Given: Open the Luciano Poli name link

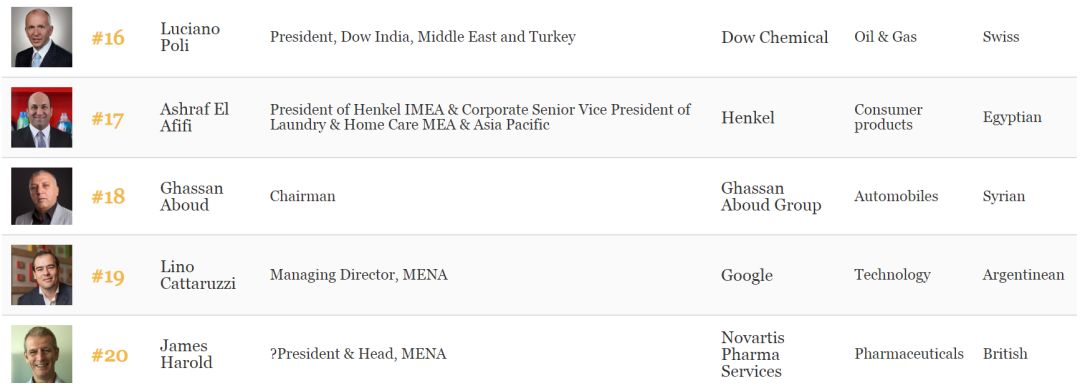Looking at the screenshot, I should click(x=190, y=37).
